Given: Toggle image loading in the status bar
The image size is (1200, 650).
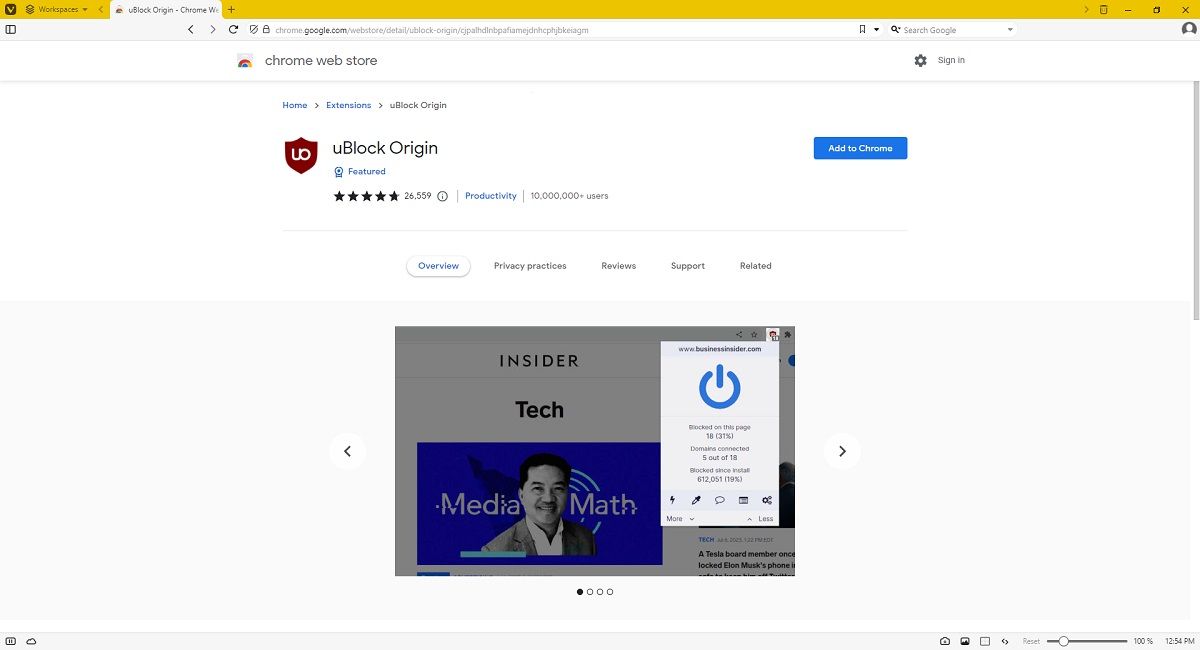Looking at the screenshot, I should point(966,641).
